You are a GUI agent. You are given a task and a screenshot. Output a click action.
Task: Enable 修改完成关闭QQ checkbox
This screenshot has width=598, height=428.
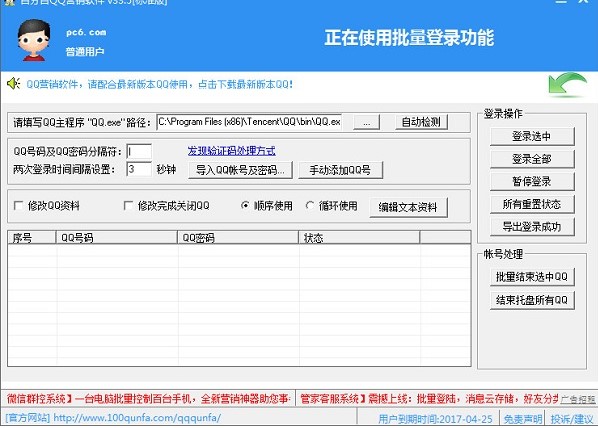pos(128,206)
